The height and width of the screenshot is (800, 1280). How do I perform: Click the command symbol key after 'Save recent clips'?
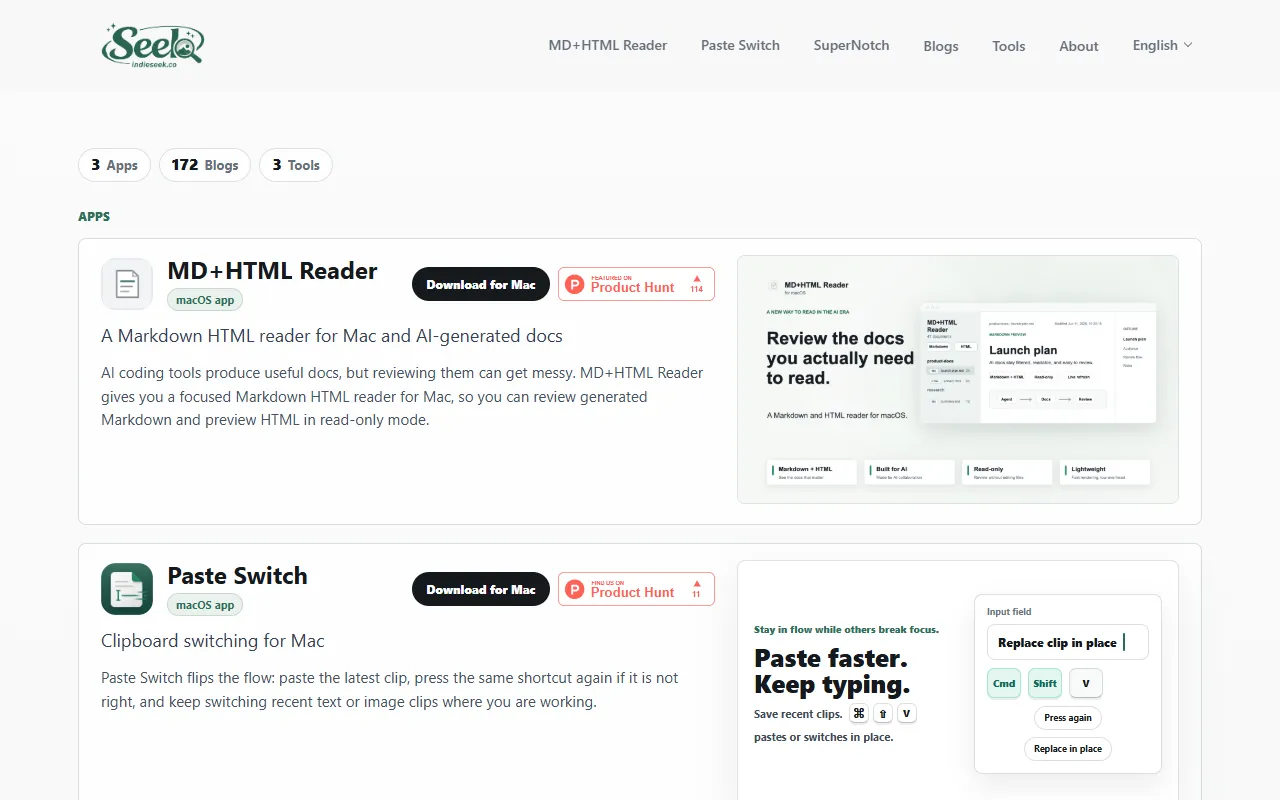tap(859, 714)
